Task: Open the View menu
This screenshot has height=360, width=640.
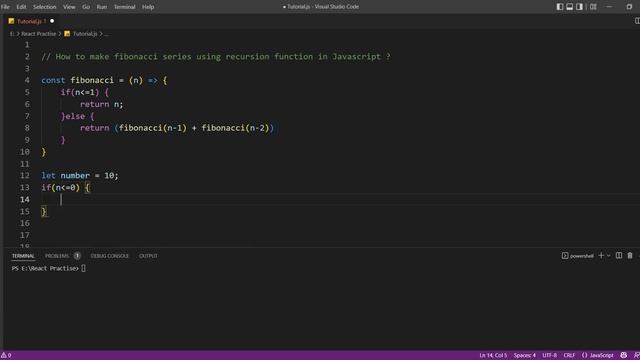Action: (x=69, y=7)
